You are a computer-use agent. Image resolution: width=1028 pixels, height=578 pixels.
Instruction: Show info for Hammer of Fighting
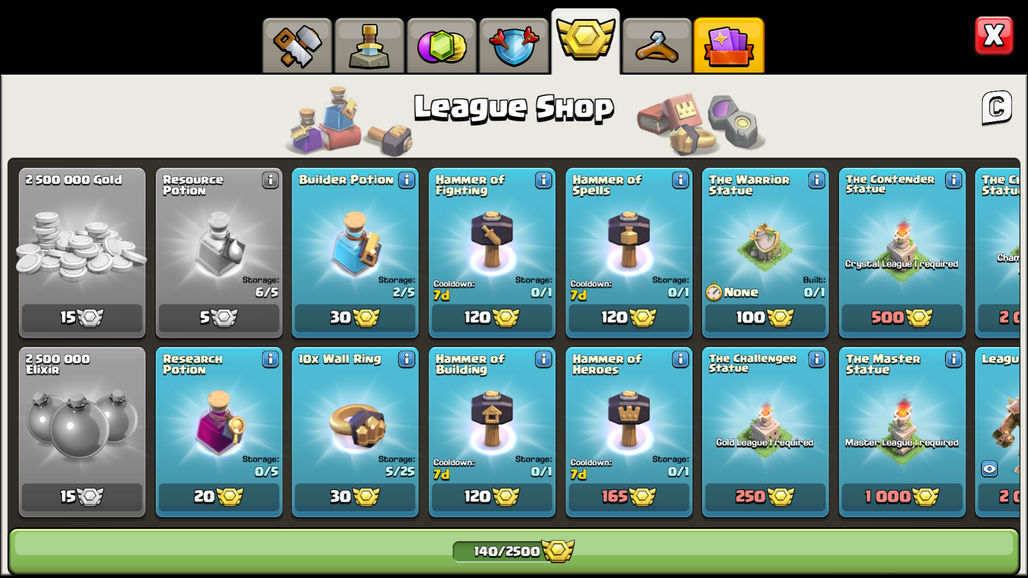click(x=544, y=180)
